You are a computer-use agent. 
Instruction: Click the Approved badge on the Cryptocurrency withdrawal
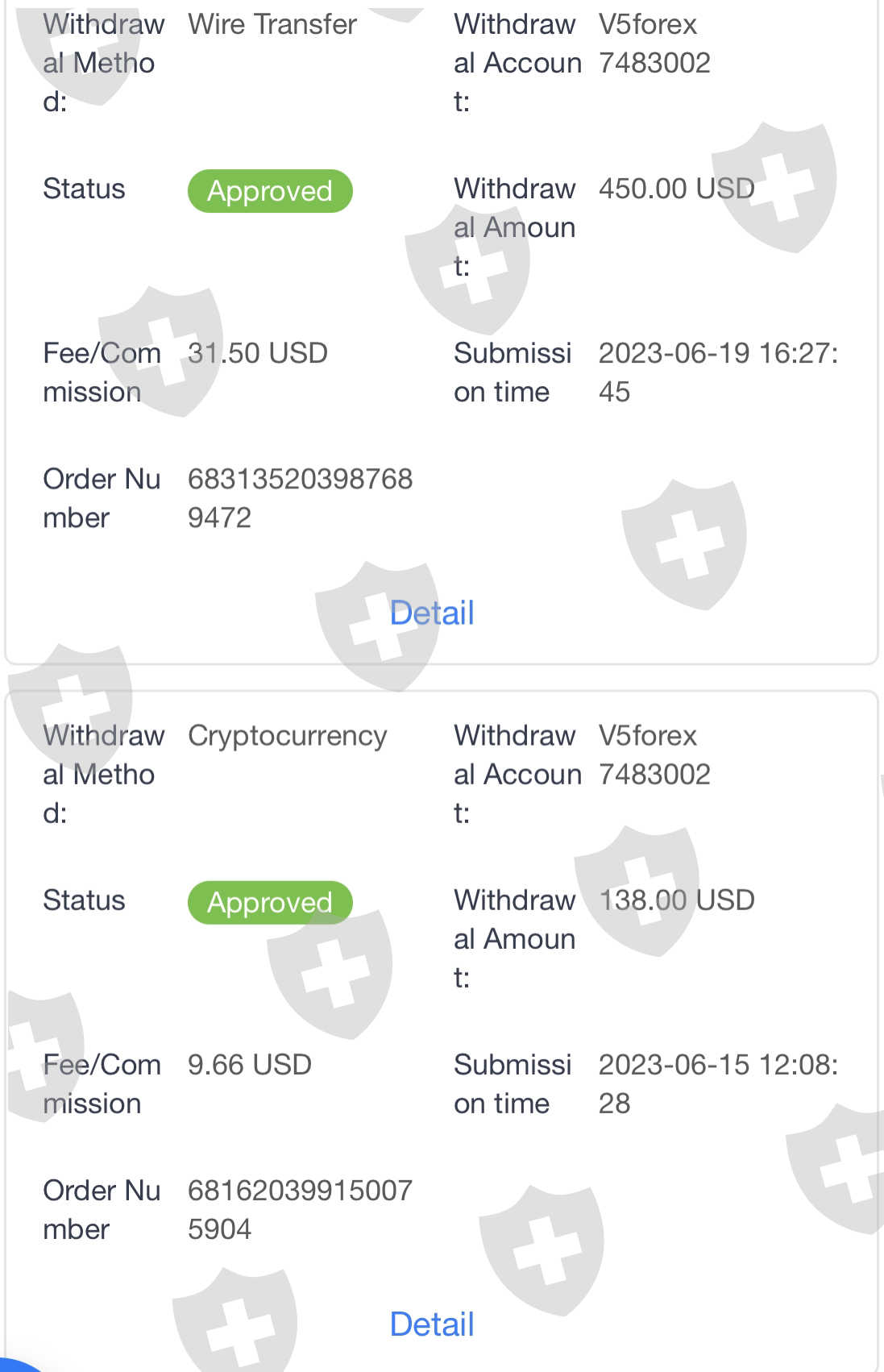(270, 903)
